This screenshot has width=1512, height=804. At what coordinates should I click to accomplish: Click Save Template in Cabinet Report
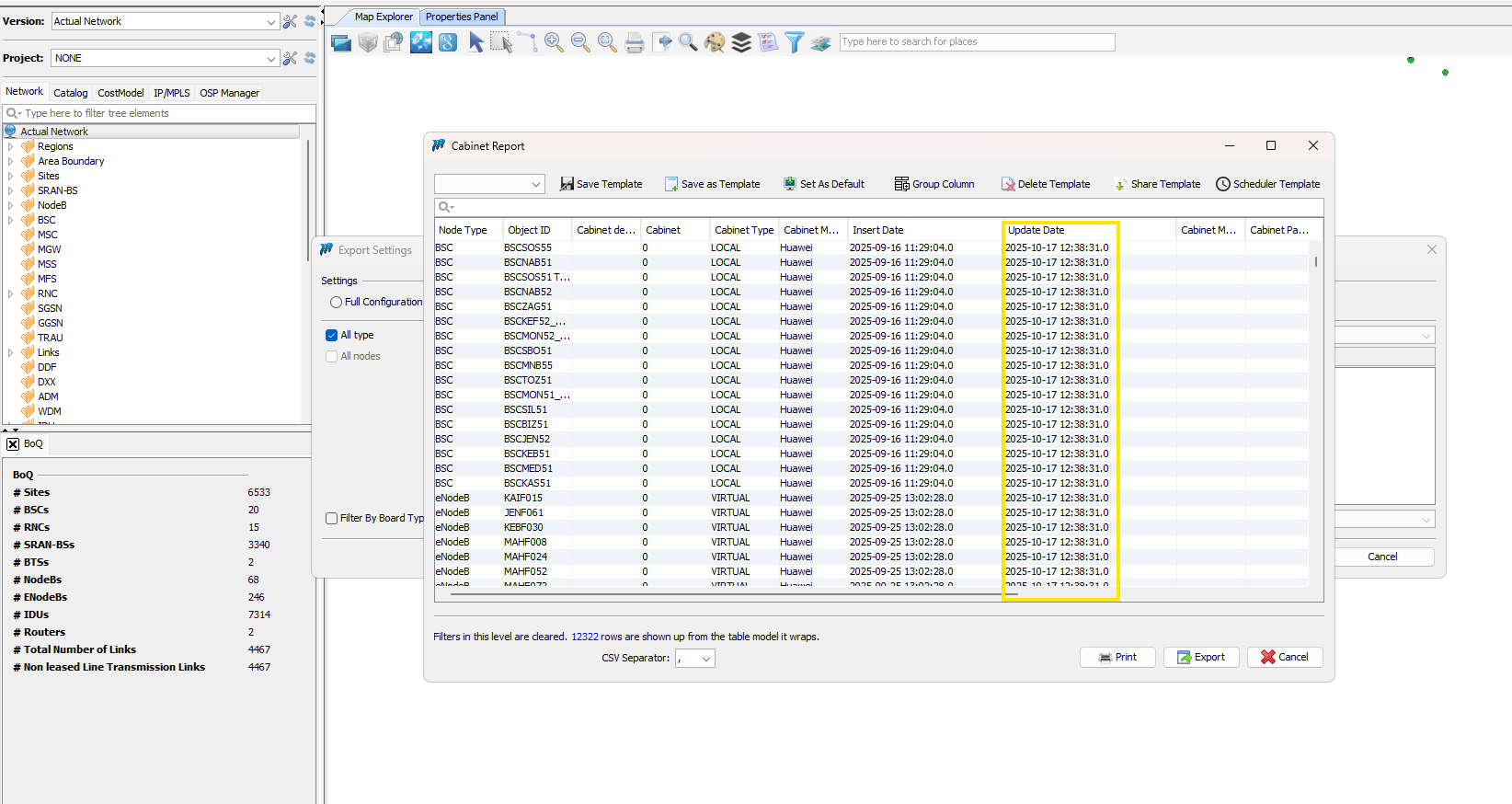tap(601, 184)
